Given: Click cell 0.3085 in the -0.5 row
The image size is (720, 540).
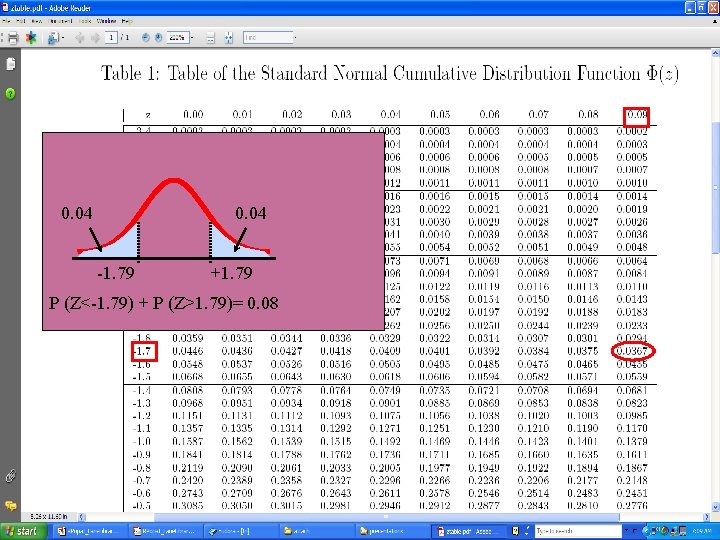Looking at the screenshot, I should point(188,506).
